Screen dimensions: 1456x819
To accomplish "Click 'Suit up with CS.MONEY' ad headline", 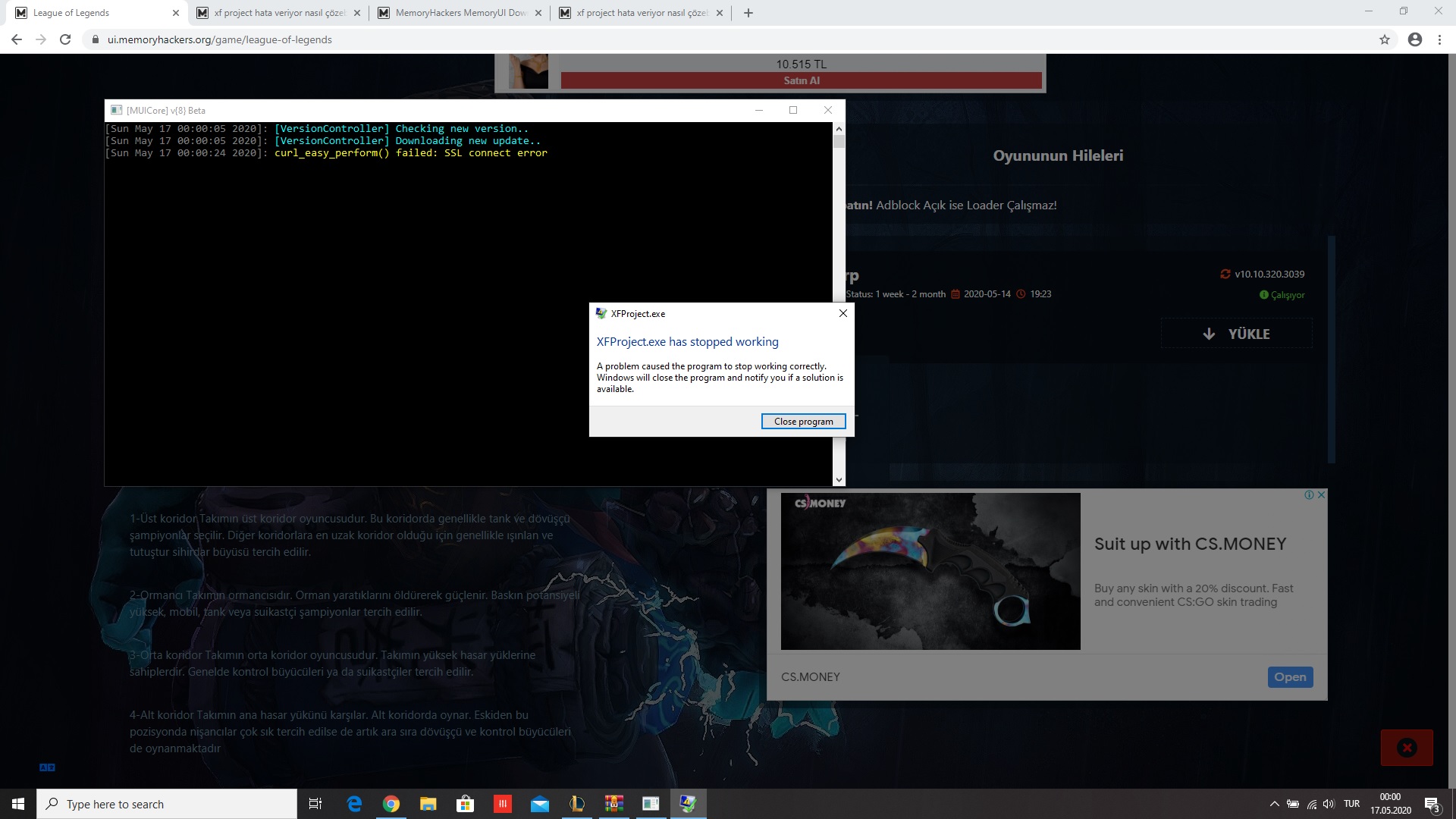I will tap(1190, 544).
